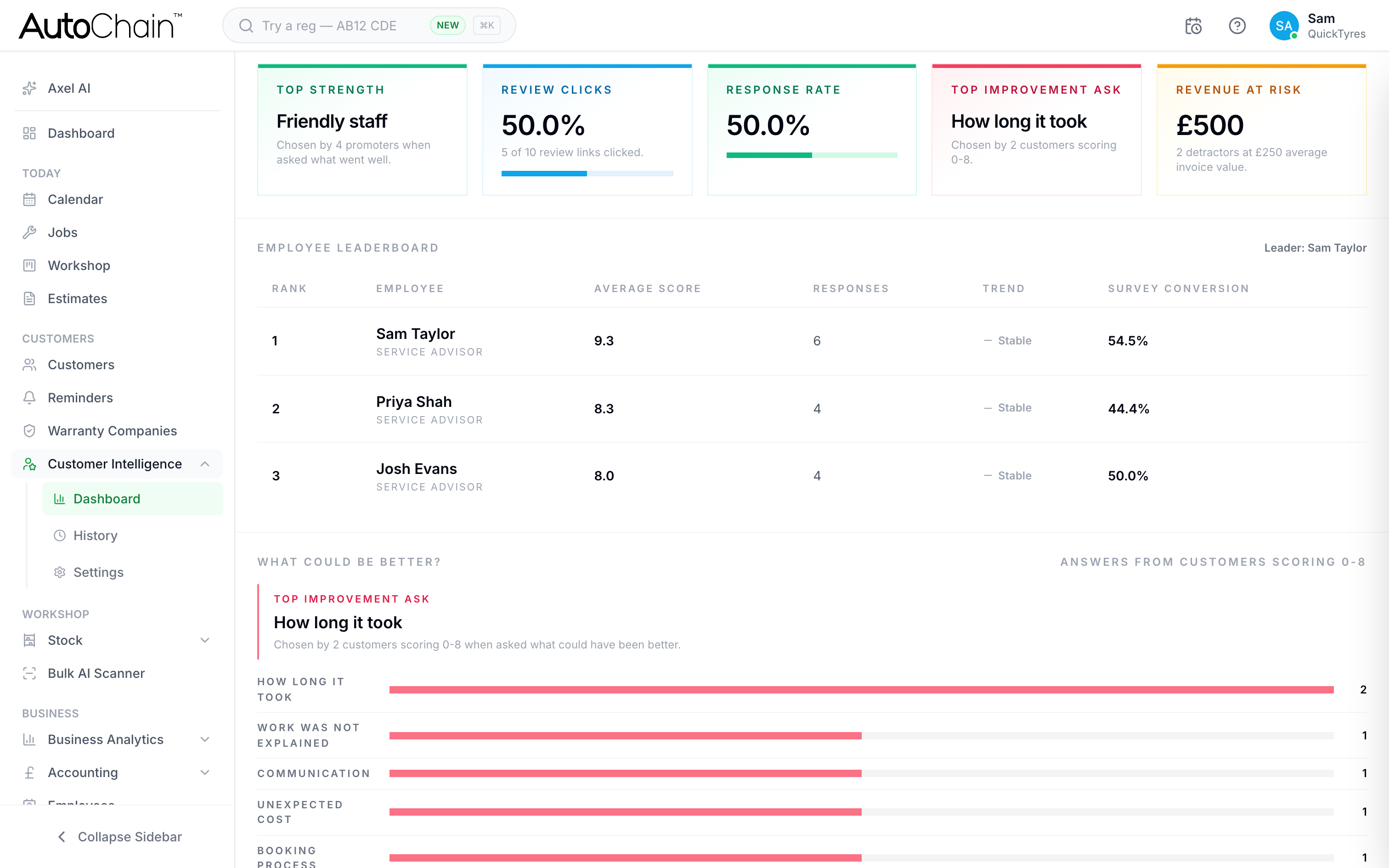Open Customer Intelligence Settings sub-item

pos(133,572)
